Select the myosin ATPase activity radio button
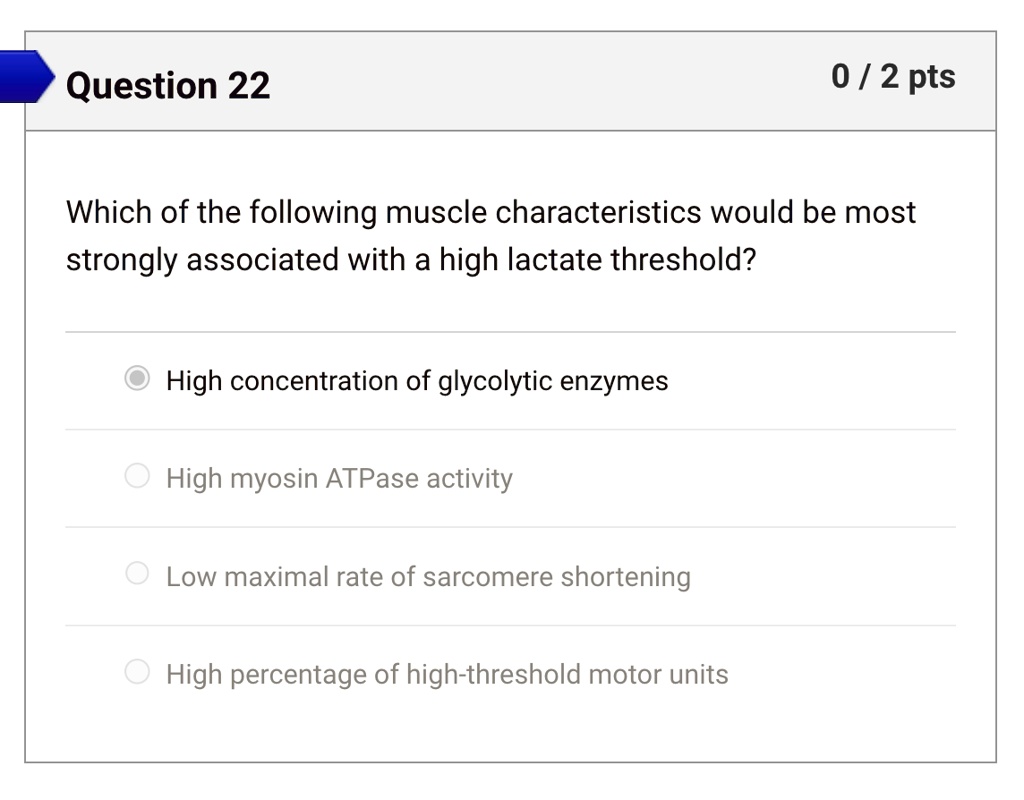The width and height of the screenshot is (1024, 800). pos(136,476)
